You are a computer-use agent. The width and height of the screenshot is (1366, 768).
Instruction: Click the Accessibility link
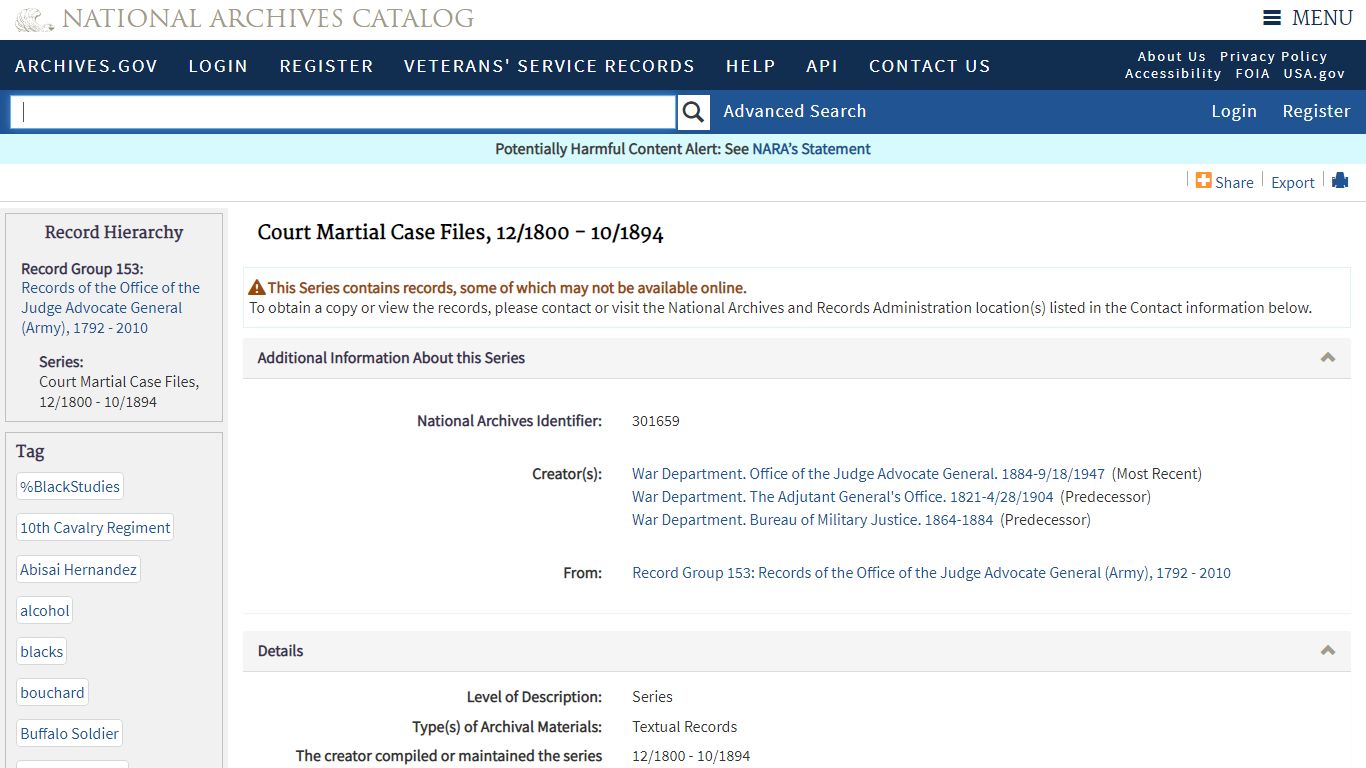(x=1173, y=74)
